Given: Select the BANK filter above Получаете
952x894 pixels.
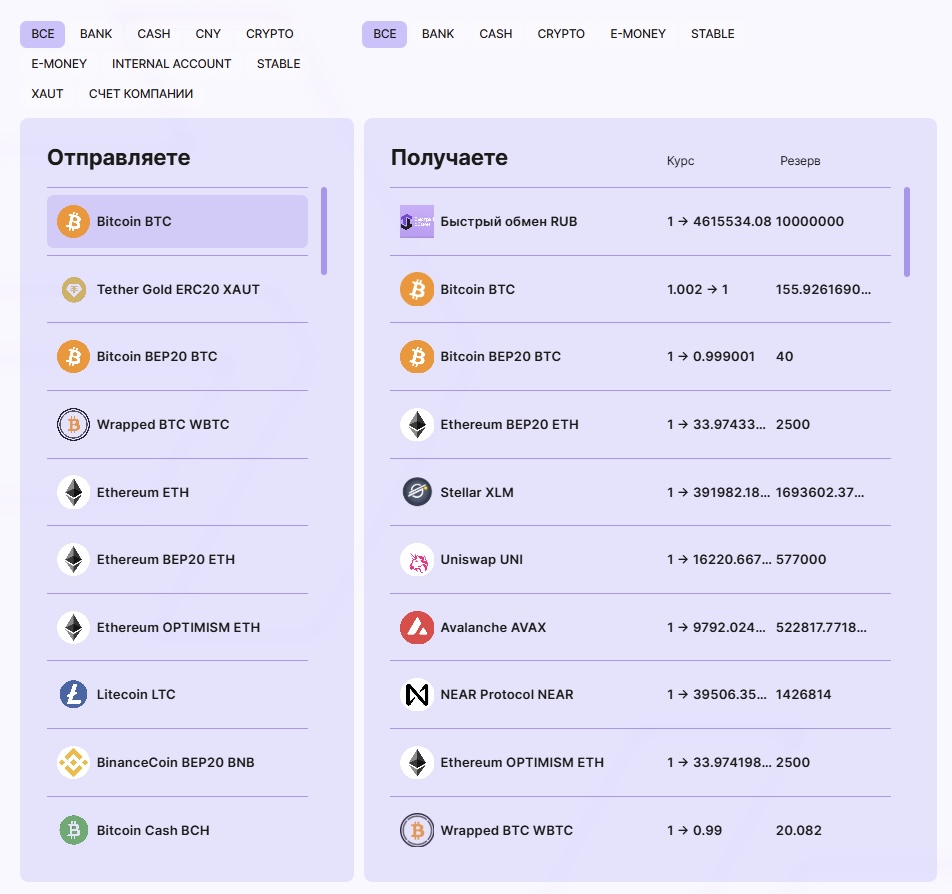Looking at the screenshot, I should (x=438, y=34).
